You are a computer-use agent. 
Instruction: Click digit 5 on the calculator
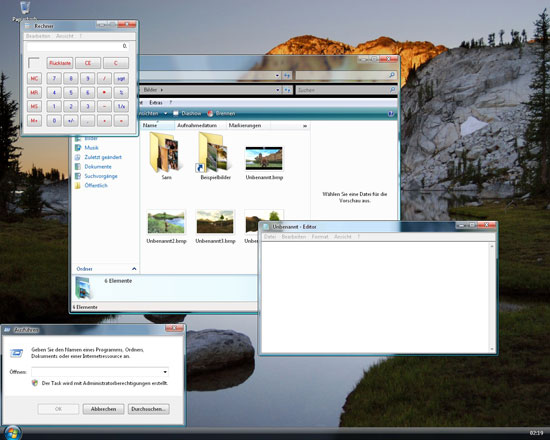click(71, 93)
